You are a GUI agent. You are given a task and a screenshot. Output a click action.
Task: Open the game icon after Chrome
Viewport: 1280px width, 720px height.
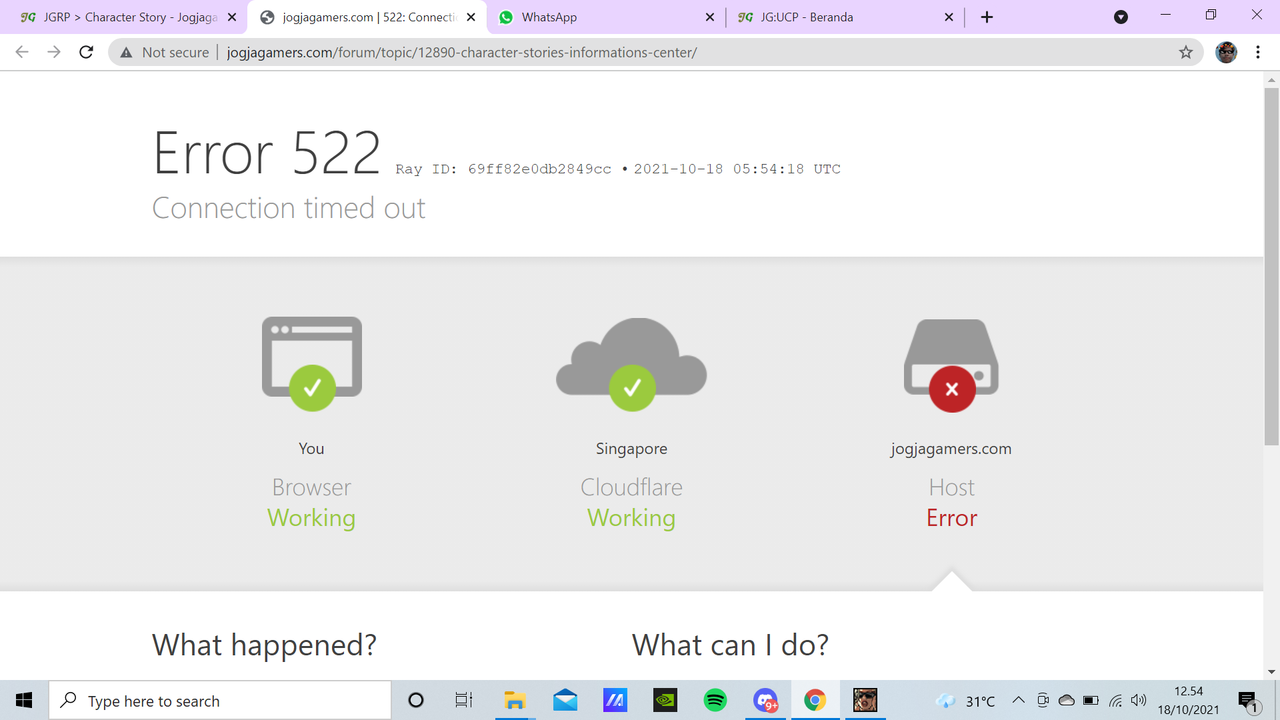click(865, 701)
